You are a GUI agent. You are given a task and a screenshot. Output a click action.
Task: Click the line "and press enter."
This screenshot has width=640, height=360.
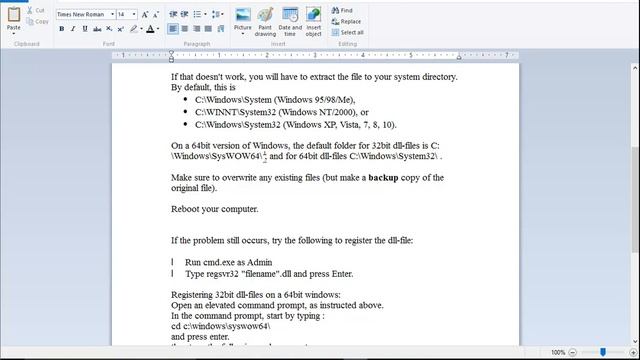click(200, 337)
